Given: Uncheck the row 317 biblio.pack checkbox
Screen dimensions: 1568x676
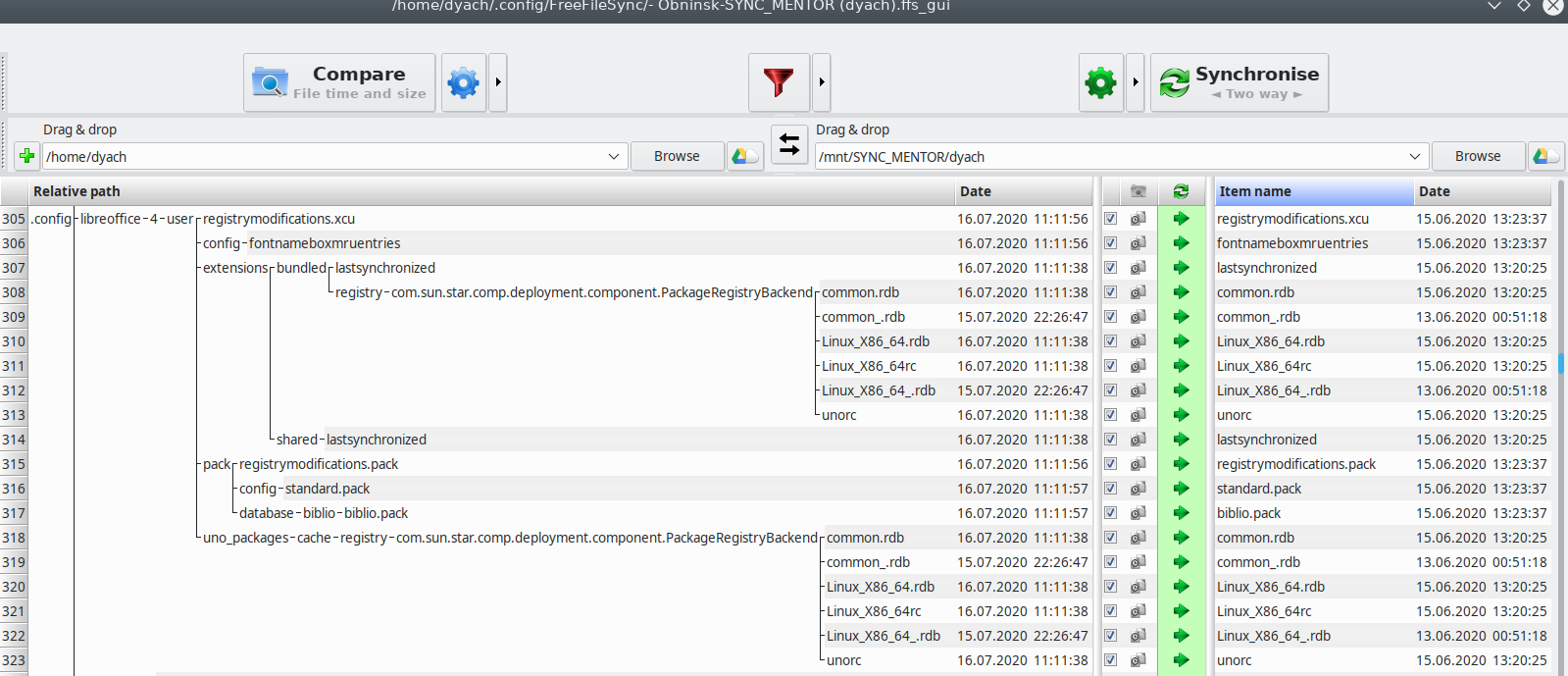Looking at the screenshot, I should (1110, 513).
